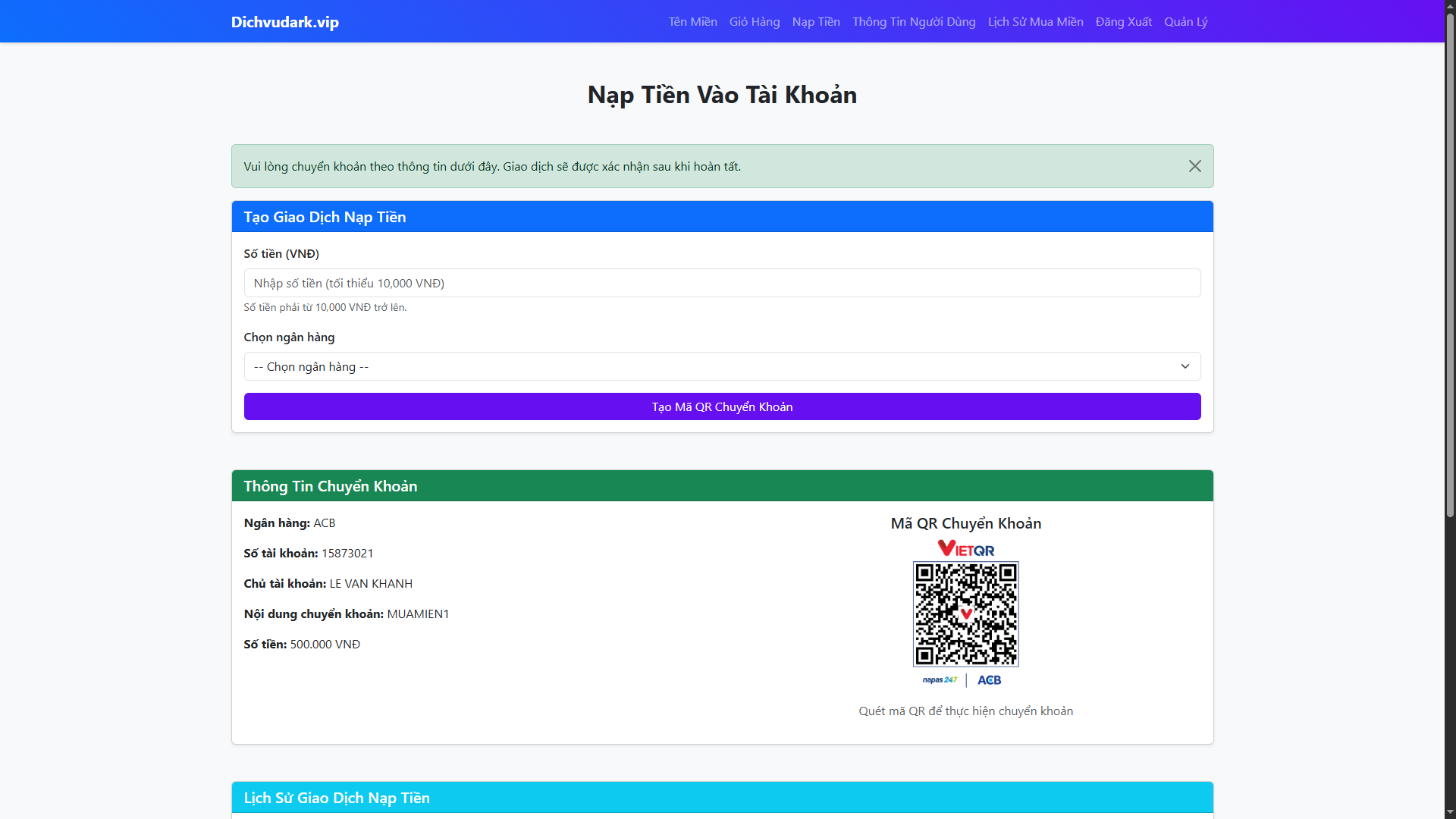This screenshot has height=819, width=1456.
Task: Dismiss the green transfer notice alert
Action: pos(1194,166)
